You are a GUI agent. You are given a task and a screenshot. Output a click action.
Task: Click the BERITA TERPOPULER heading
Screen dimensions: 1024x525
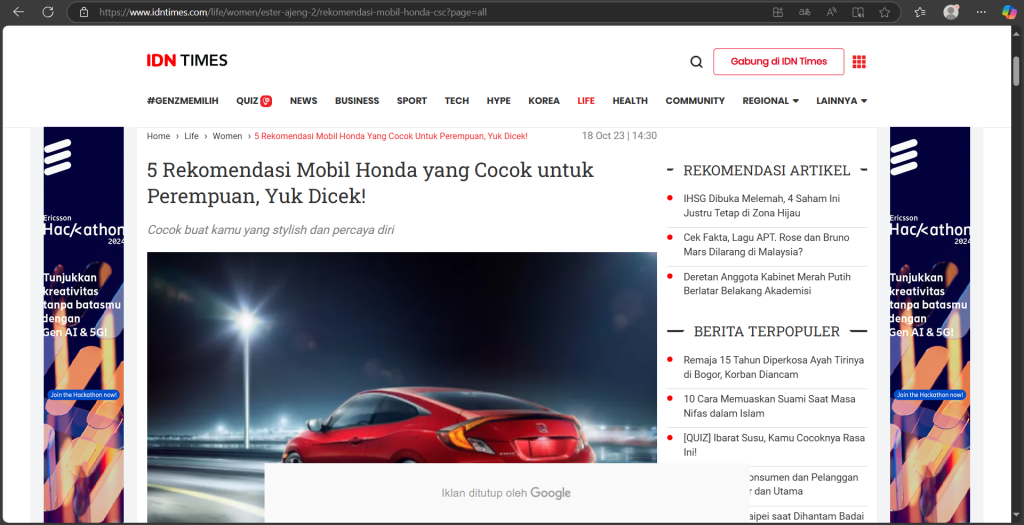[x=767, y=332]
